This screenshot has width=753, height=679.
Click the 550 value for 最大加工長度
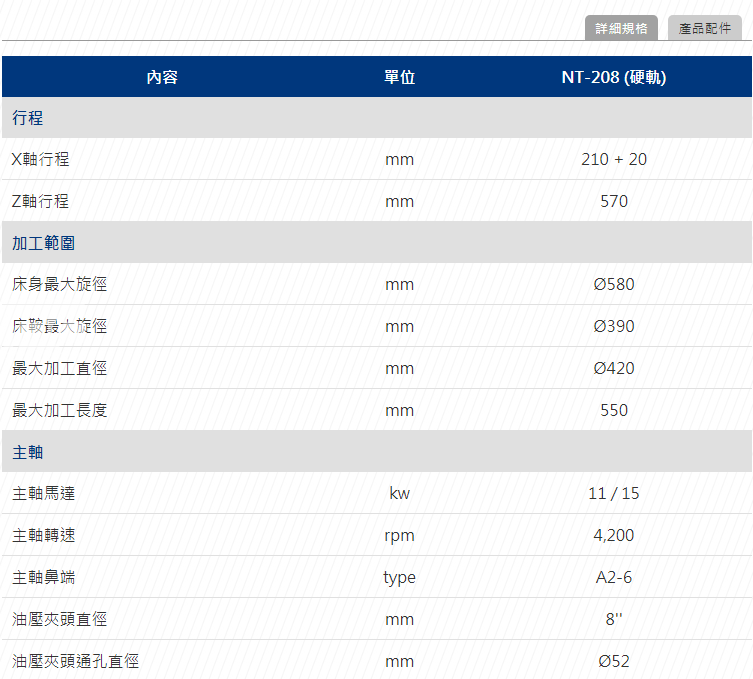(614, 410)
